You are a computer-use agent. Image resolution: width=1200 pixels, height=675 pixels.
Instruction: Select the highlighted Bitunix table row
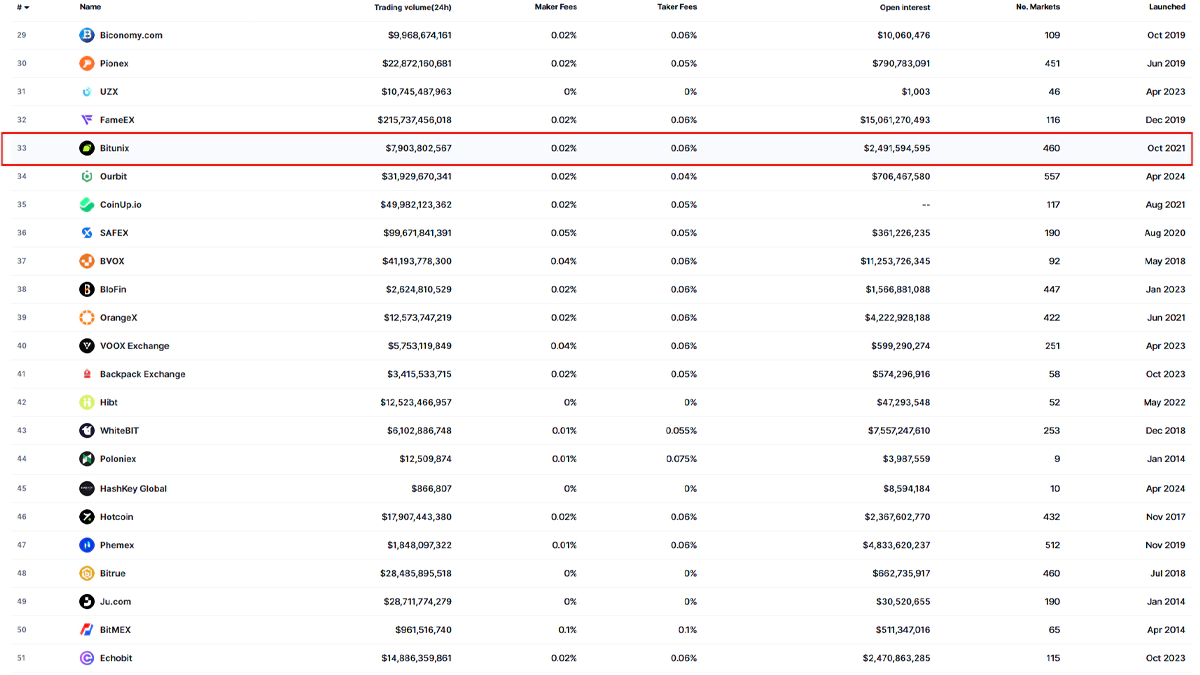point(600,148)
